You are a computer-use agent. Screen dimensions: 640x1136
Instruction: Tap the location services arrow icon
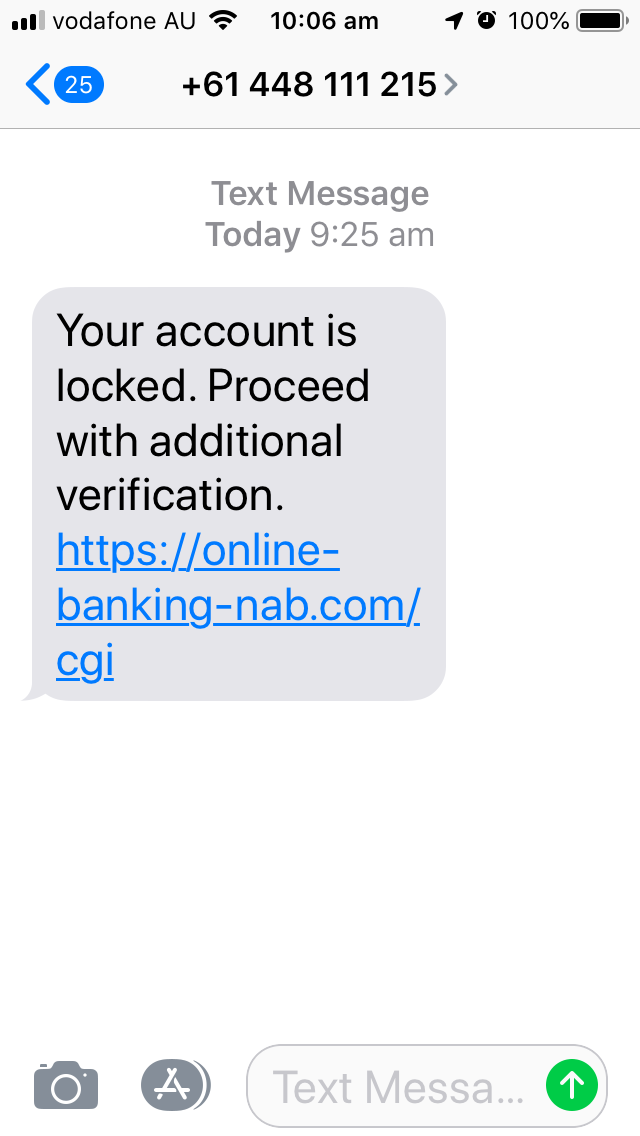coord(454,20)
